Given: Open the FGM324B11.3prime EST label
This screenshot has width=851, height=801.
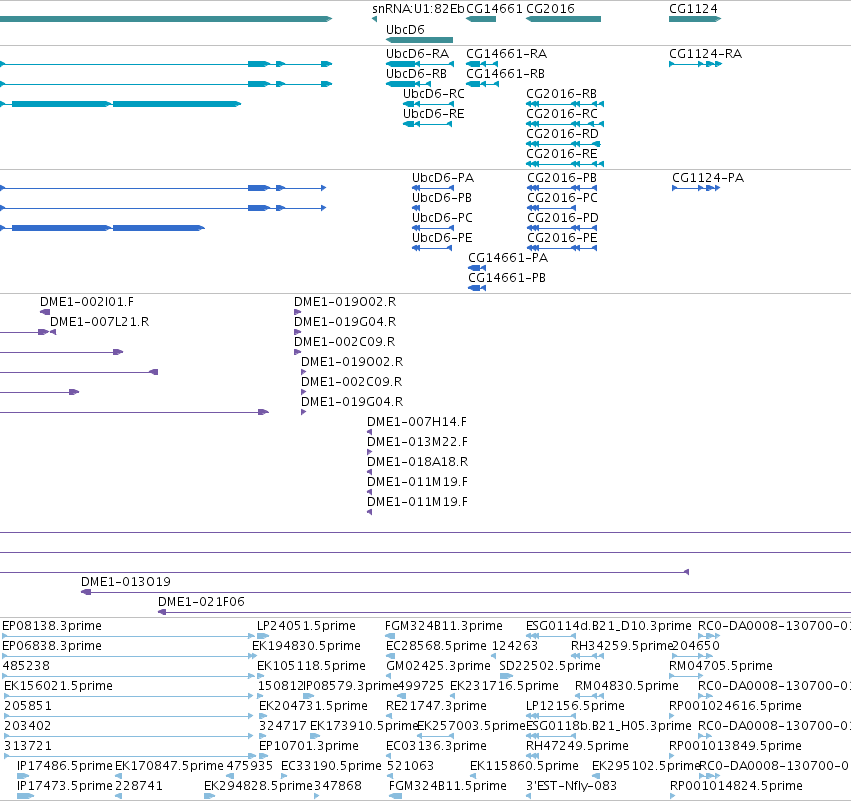Looking at the screenshot, I should pyautogui.click(x=444, y=626).
